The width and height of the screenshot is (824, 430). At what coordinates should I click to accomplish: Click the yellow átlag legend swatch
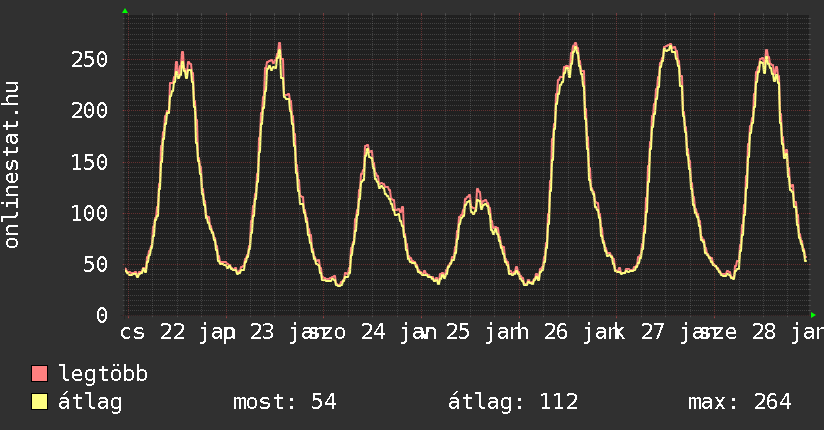point(40,403)
